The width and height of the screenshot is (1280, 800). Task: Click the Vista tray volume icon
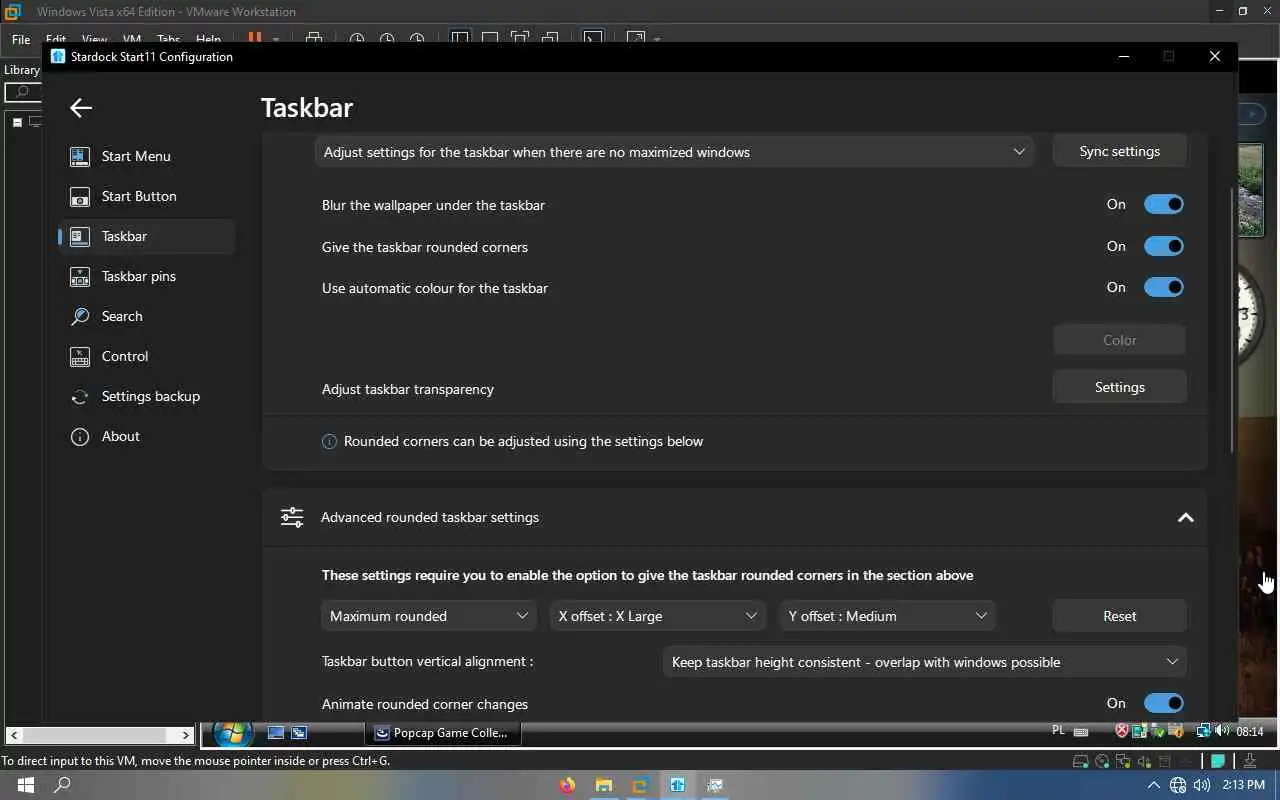pos(1224,732)
